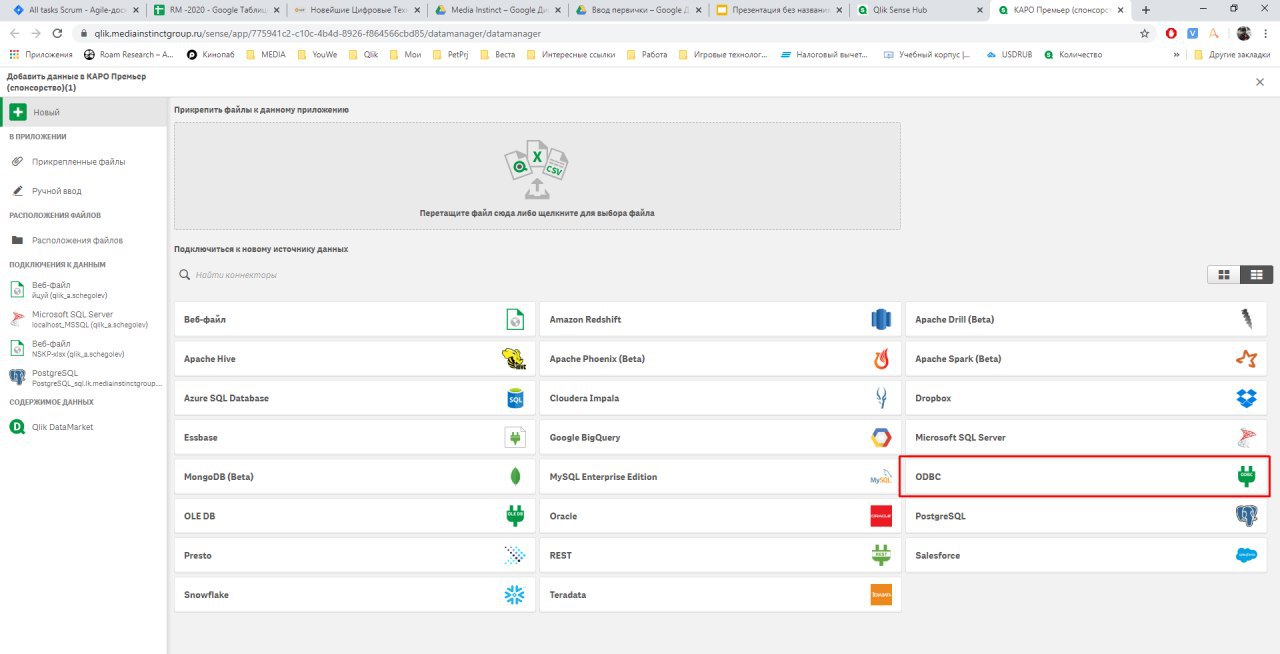Open the Кинопаб bookmark

click(211, 55)
